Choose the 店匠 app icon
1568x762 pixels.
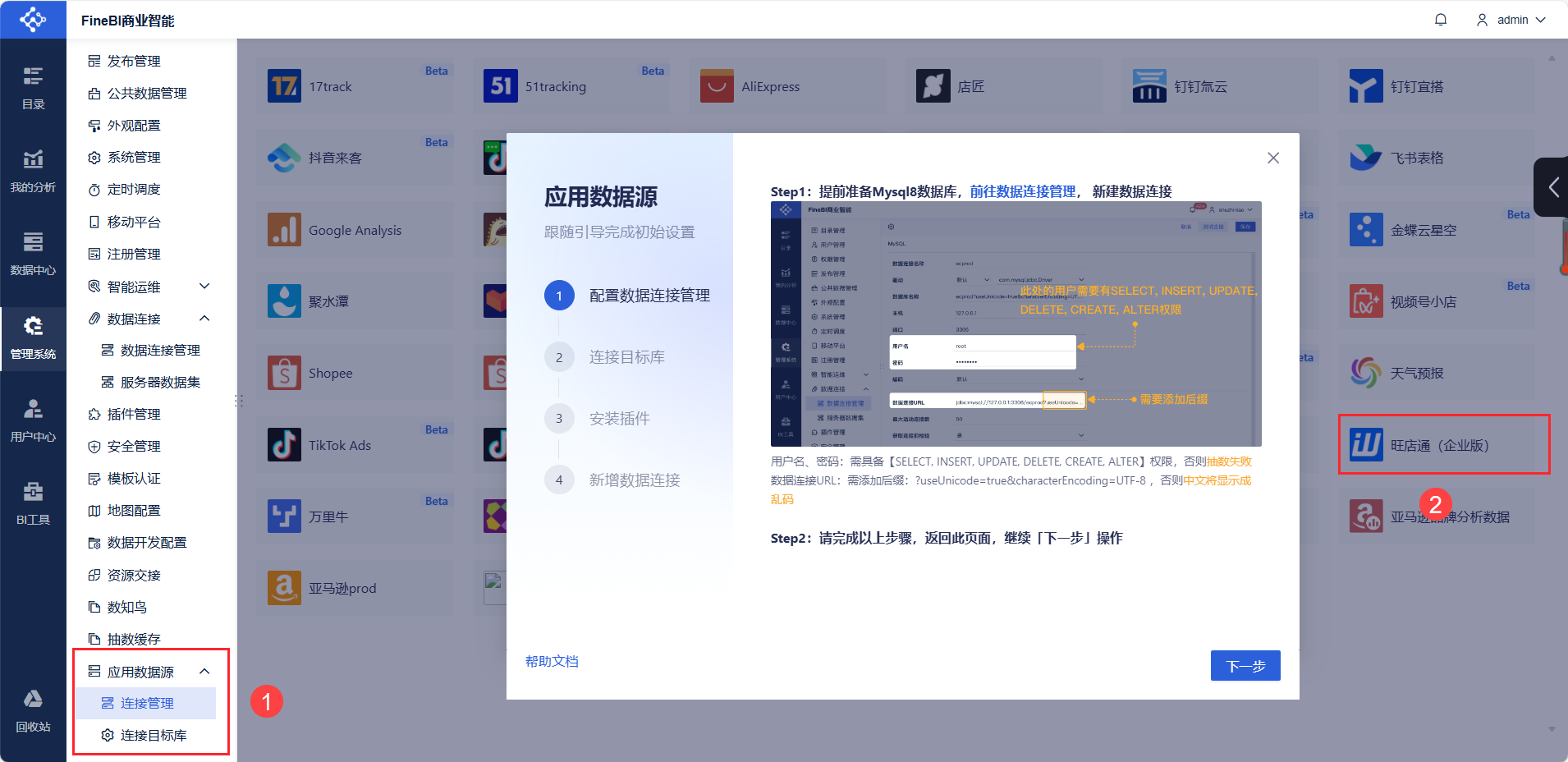coord(933,86)
